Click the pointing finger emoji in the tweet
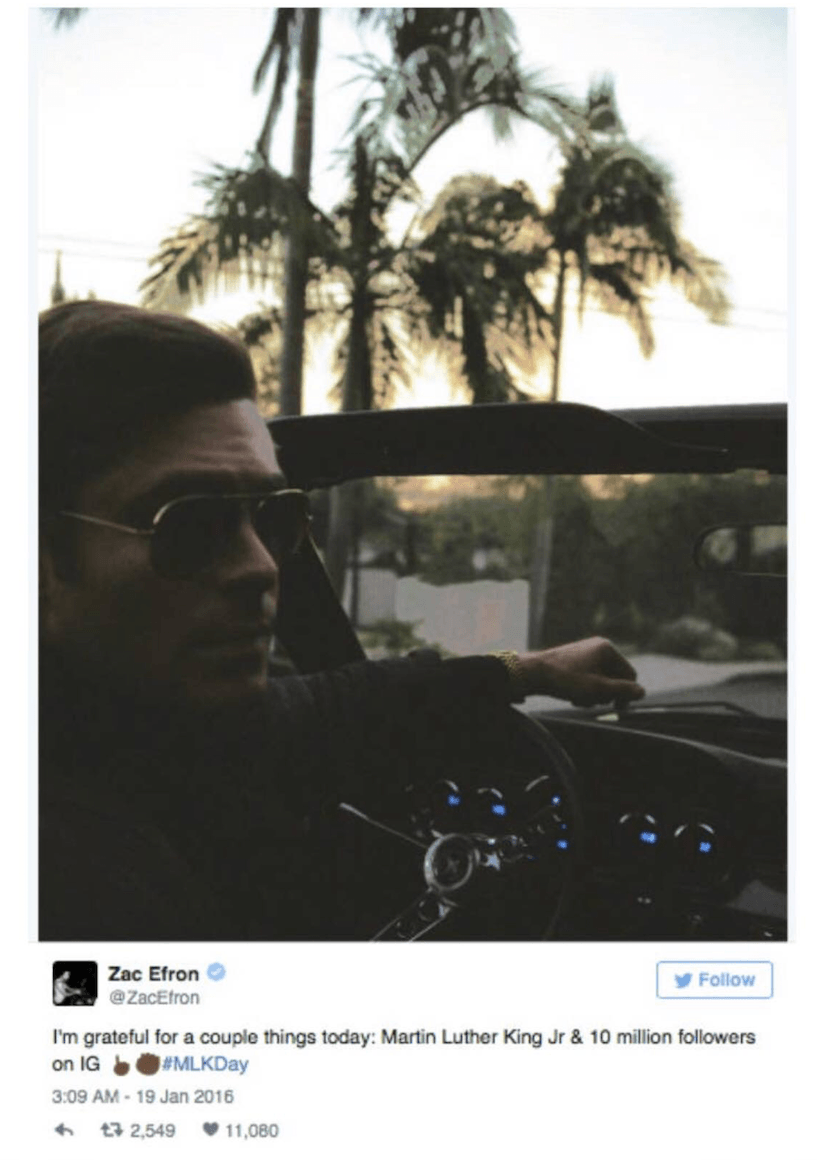 [121, 1065]
